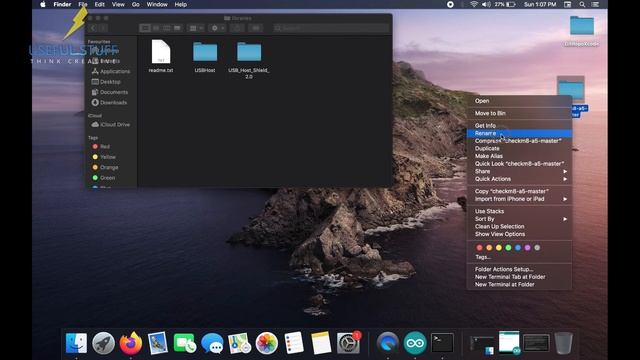This screenshot has width=640, height=360.
Task: Select Show View Options
Action: tap(519, 234)
